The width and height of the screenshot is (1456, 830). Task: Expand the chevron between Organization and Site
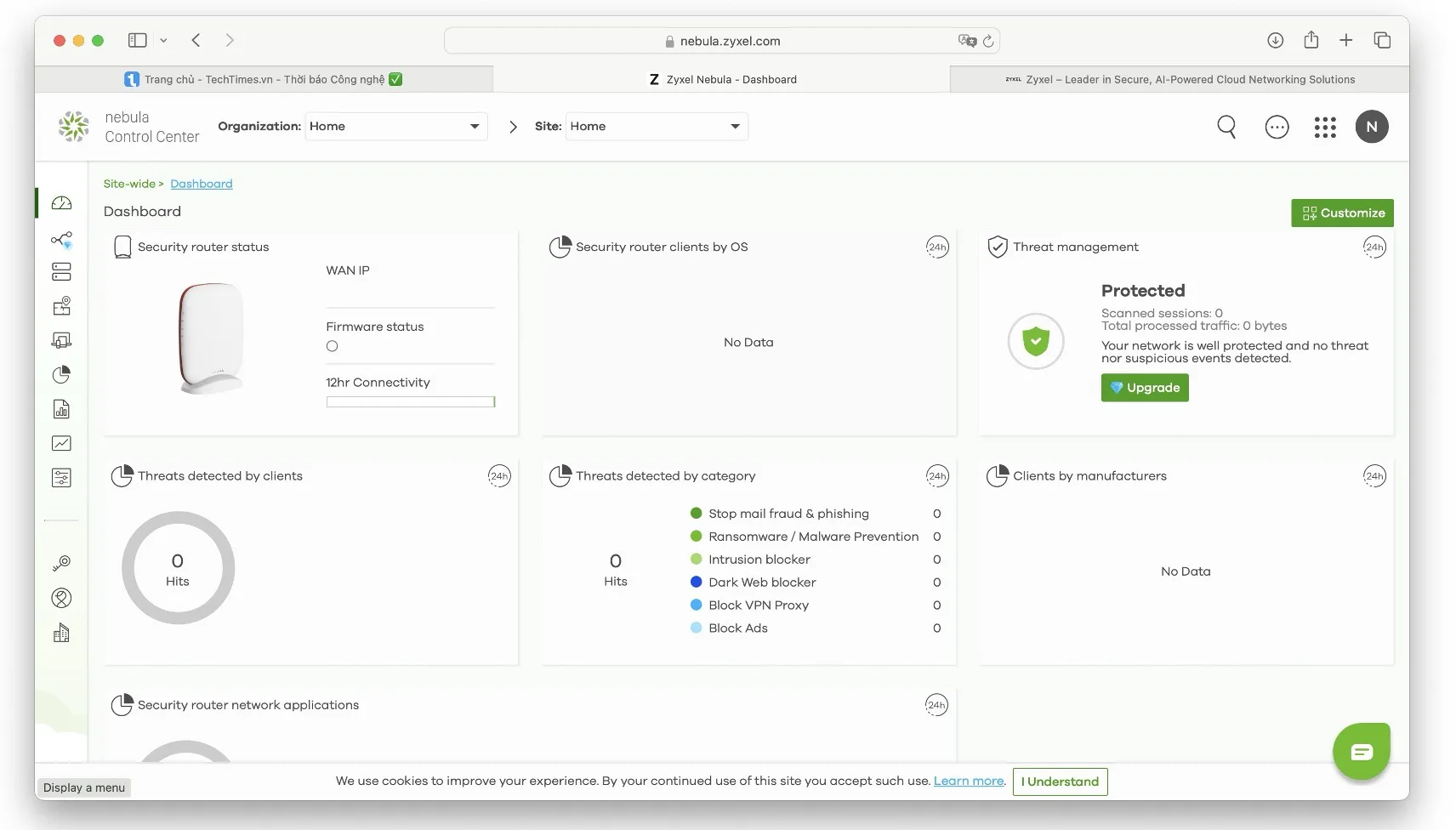tap(513, 127)
